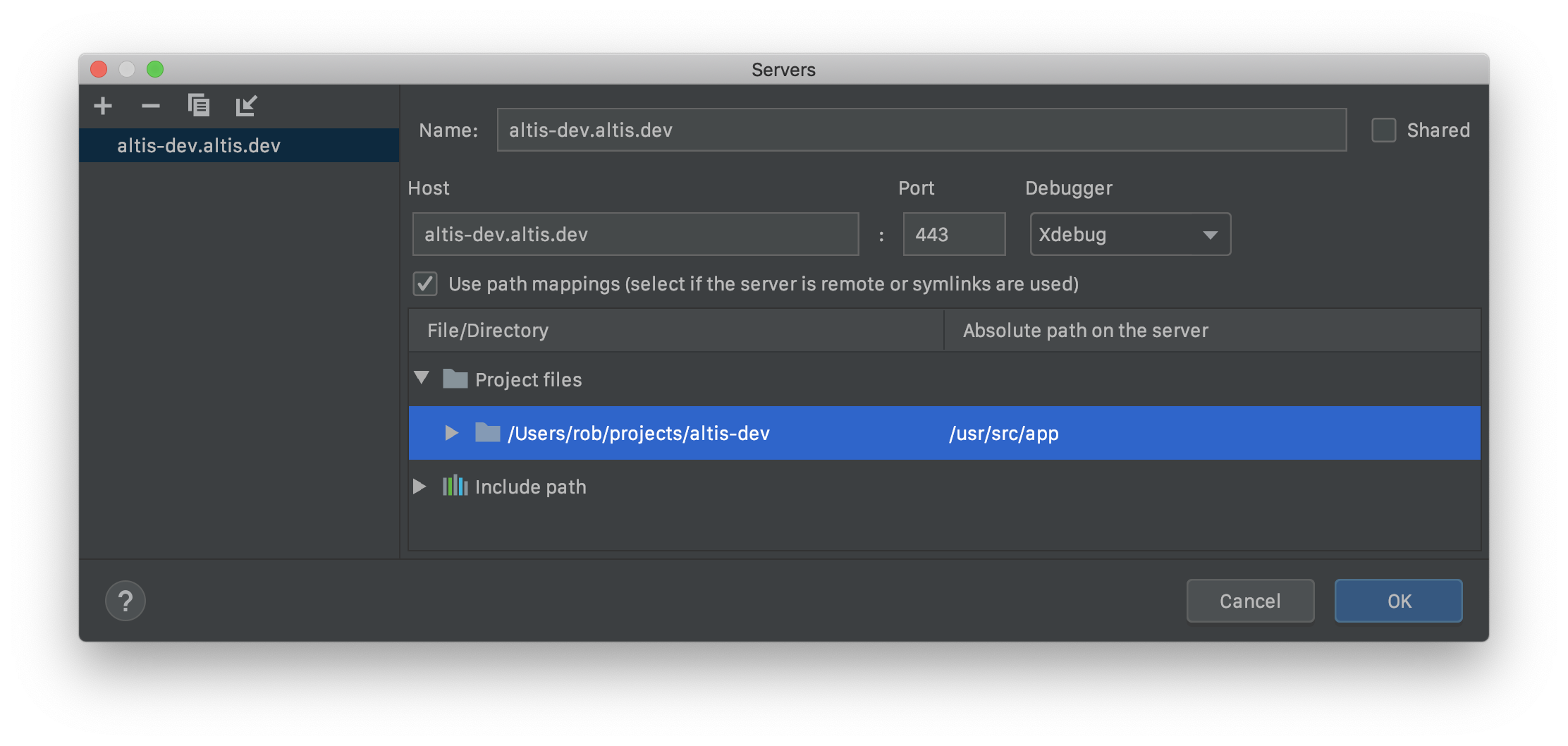The image size is (1568, 746).
Task: Open the Debugger dropdown showing Xdebug
Action: (x=1129, y=234)
